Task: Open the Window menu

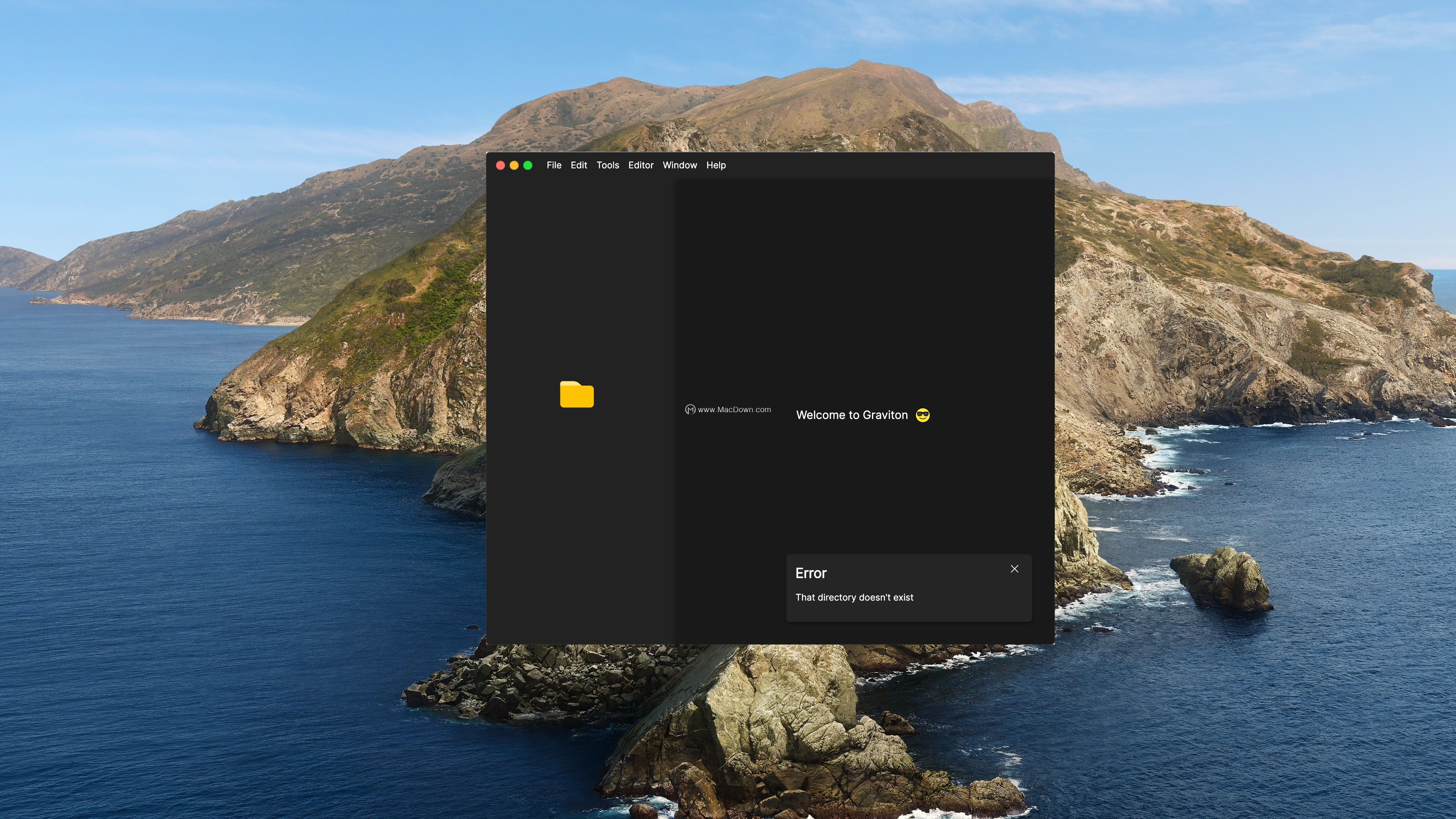Action: [x=679, y=165]
